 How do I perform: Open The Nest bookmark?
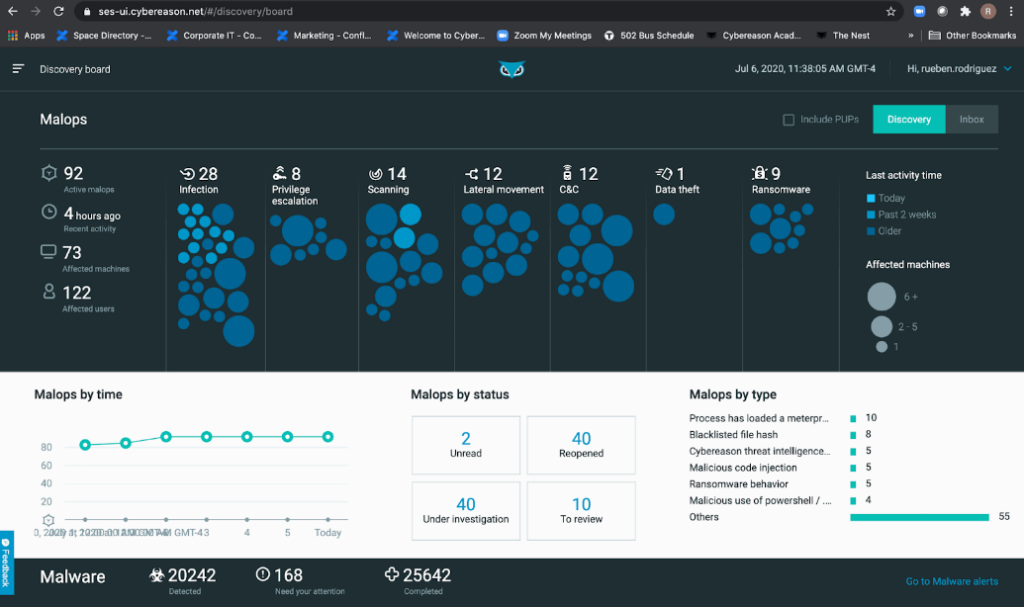point(843,35)
